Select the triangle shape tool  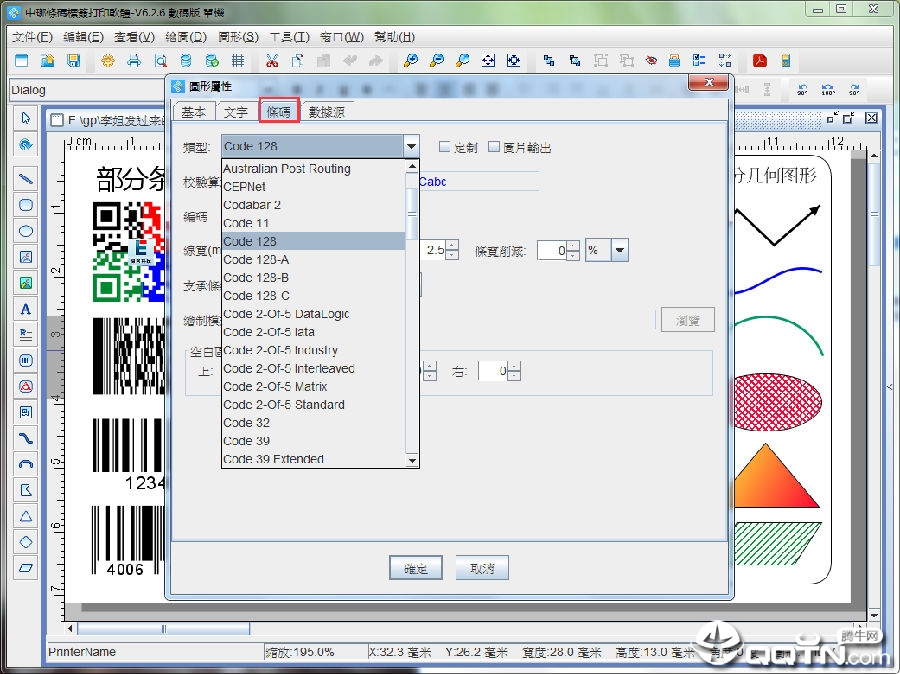coord(26,516)
